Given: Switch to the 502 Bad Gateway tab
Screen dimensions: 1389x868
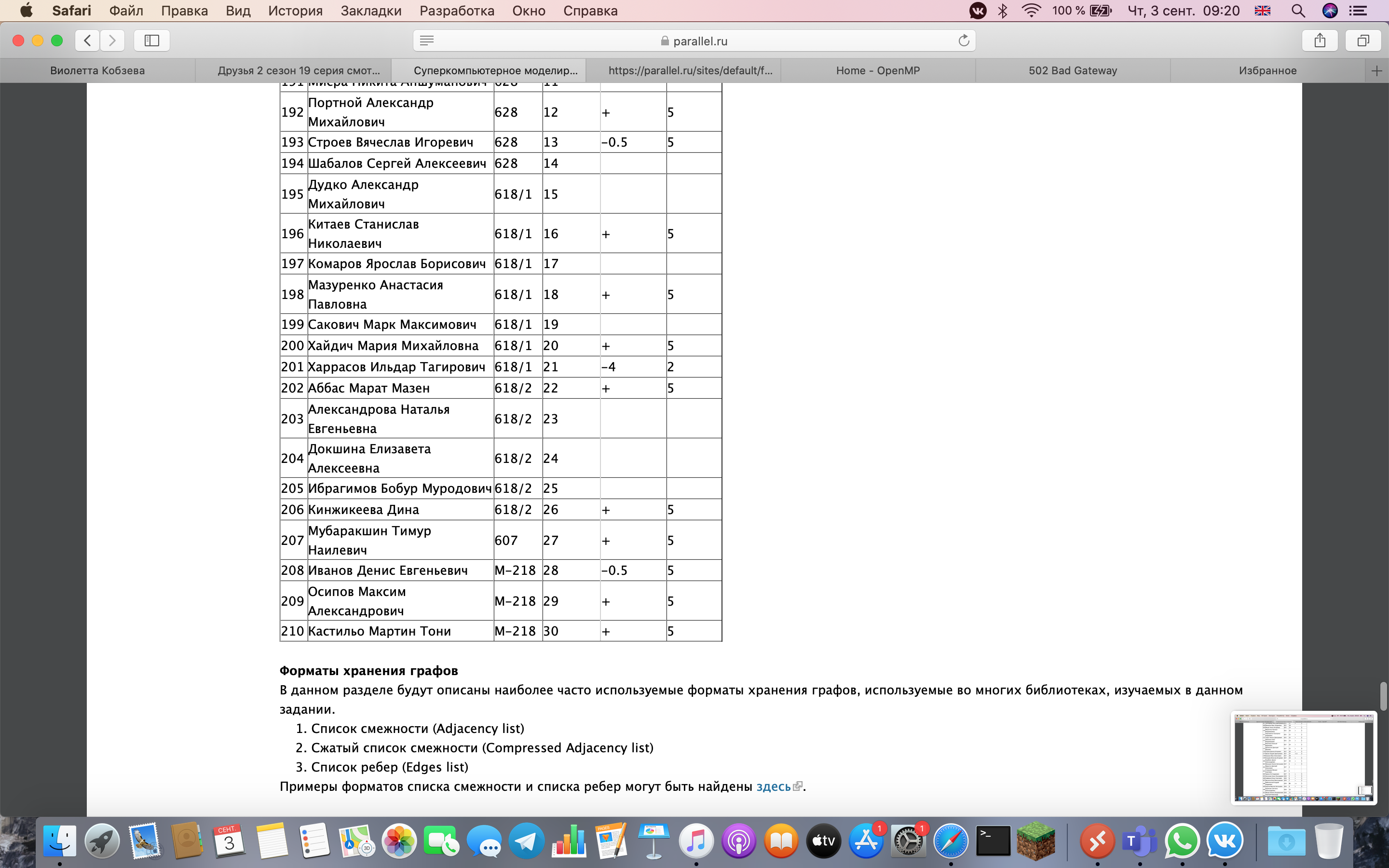Looking at the screenshot, I should [1073, 70].
